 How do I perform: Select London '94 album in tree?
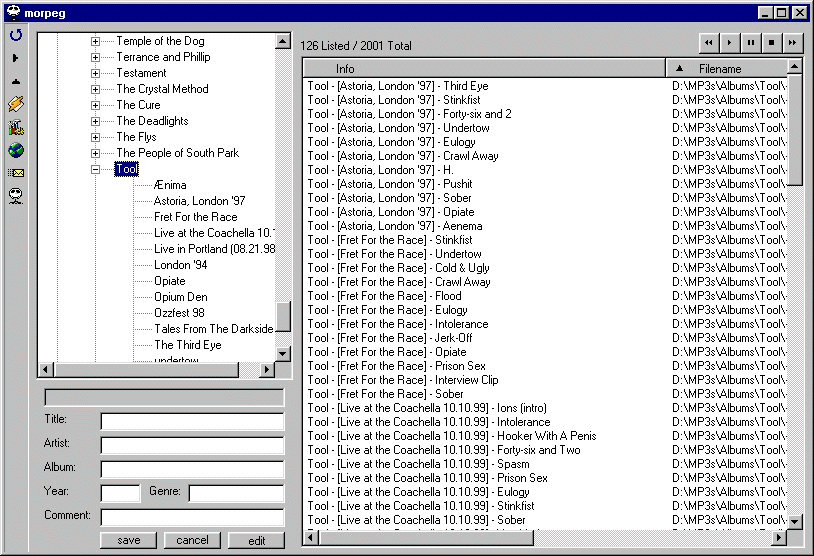tap(181, 265)
